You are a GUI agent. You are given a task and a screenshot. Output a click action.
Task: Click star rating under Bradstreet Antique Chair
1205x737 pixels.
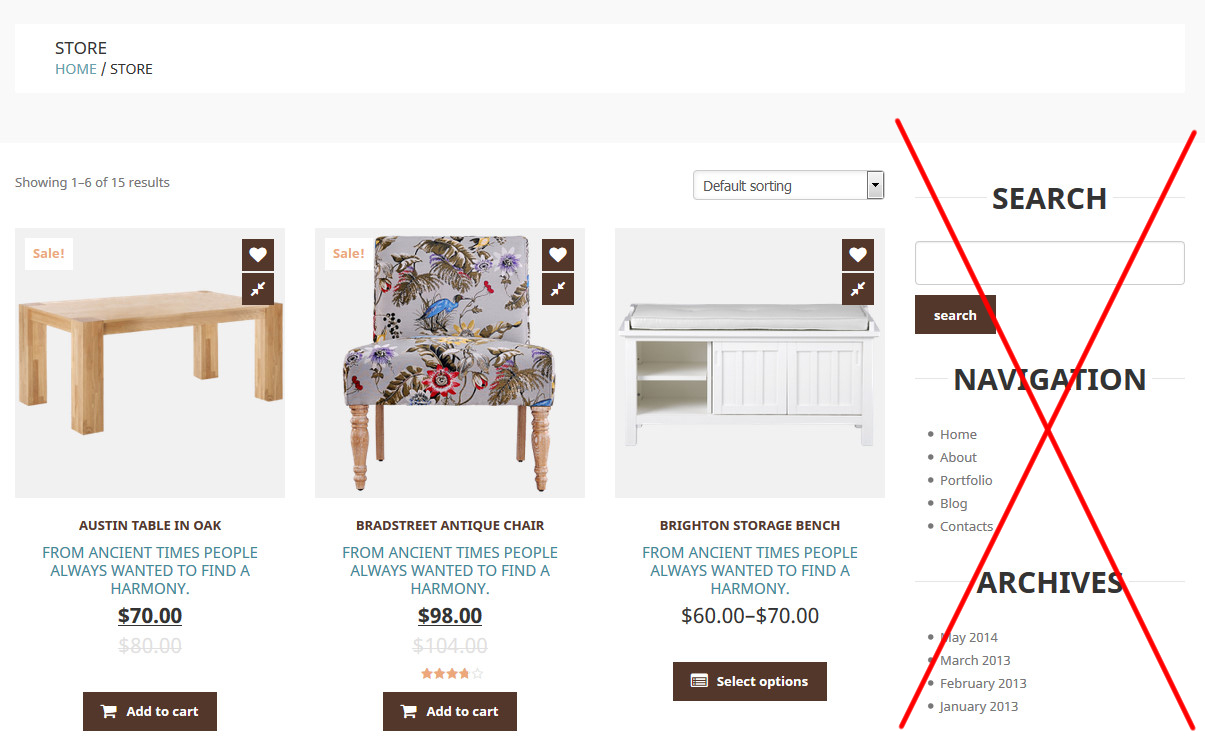tap(452, 674)
